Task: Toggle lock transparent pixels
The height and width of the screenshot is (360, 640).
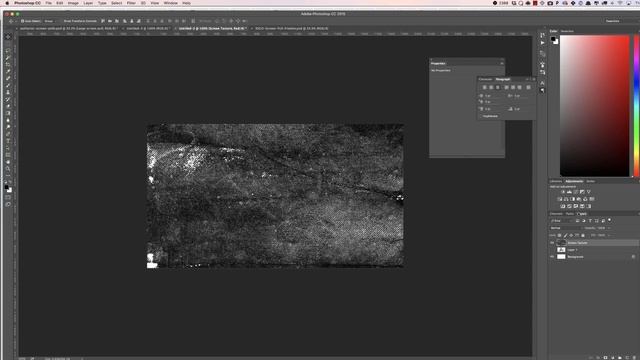Action: pos(560,236)
